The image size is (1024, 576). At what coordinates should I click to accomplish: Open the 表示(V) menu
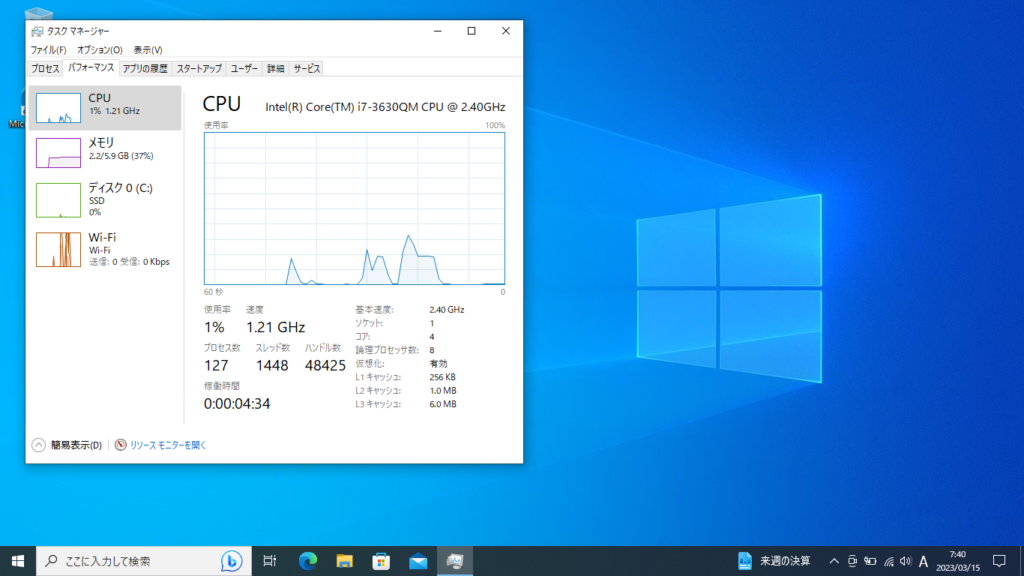pyautogui.click(x=148, y=50)
